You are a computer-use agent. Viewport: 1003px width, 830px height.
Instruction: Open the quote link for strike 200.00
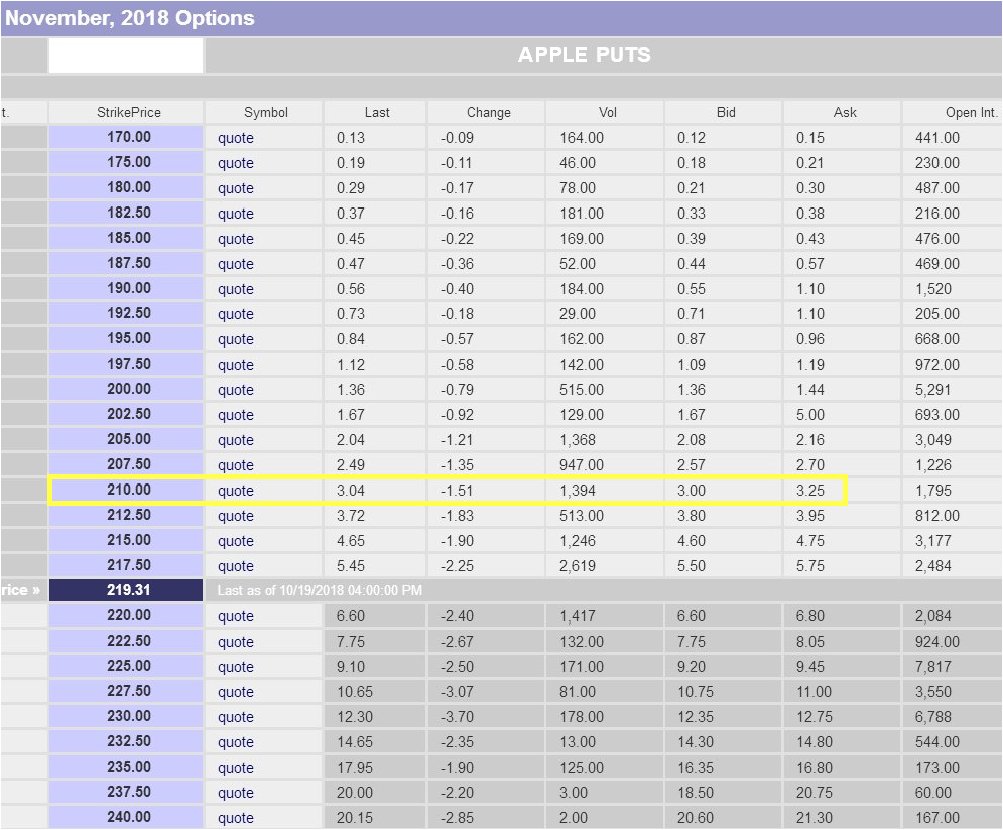point(235,389)
